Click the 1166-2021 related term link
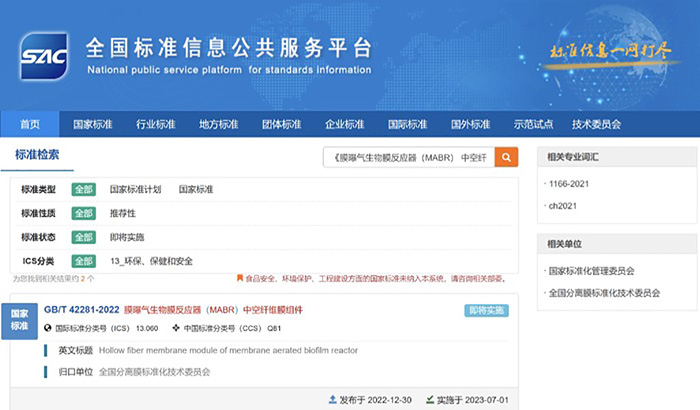Viewport: 700px width, 410px height. click(x=569, y=184)
